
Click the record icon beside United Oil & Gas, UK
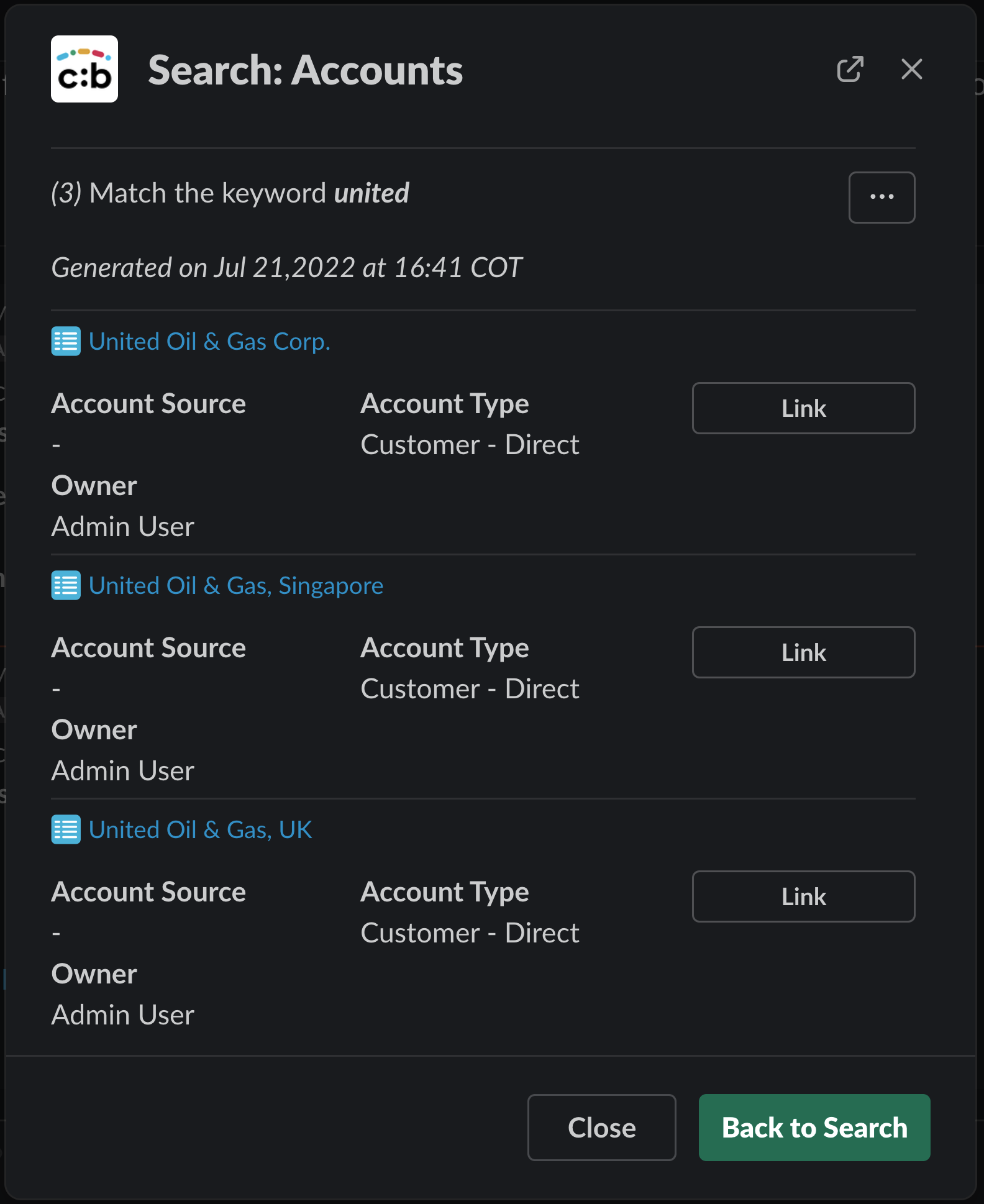(x=66, y=829)
